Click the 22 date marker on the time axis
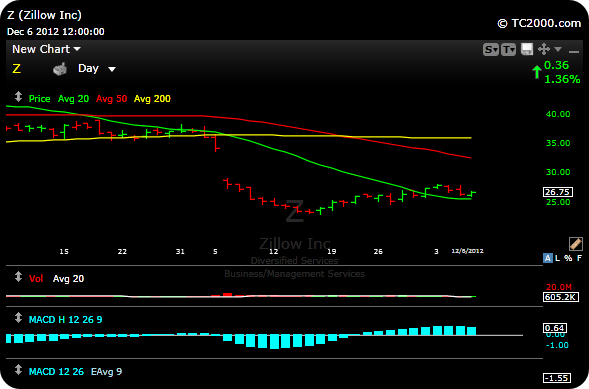589x389 pixels. tap(122, 251)
